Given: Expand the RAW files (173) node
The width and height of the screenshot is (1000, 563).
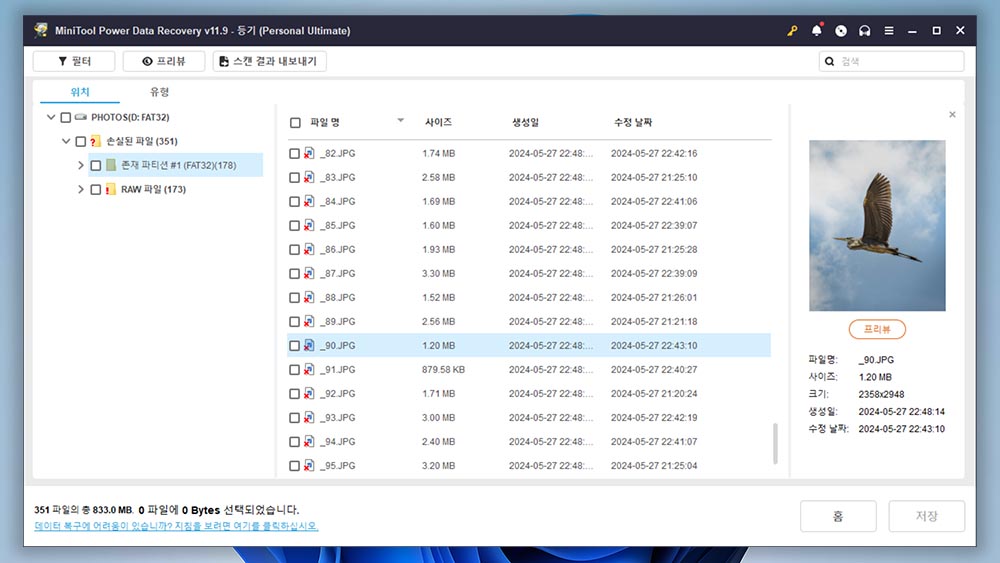Looking at the screenshot, I should [81, 189].
